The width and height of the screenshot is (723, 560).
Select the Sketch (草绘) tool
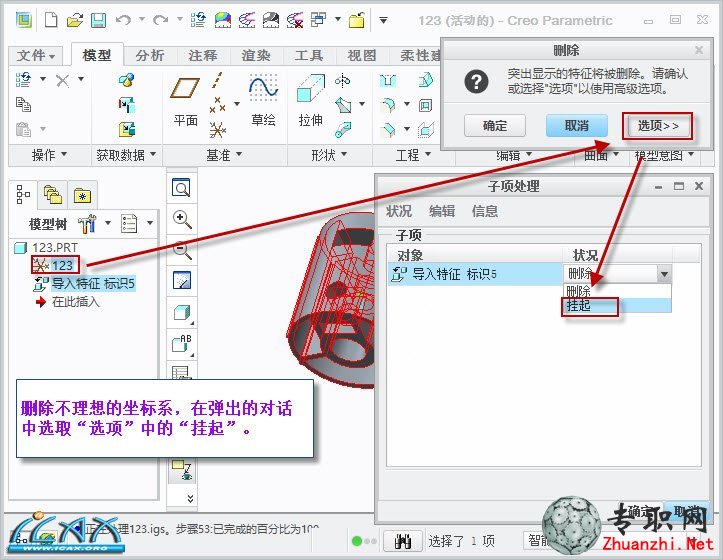click(x=263, y=100)
